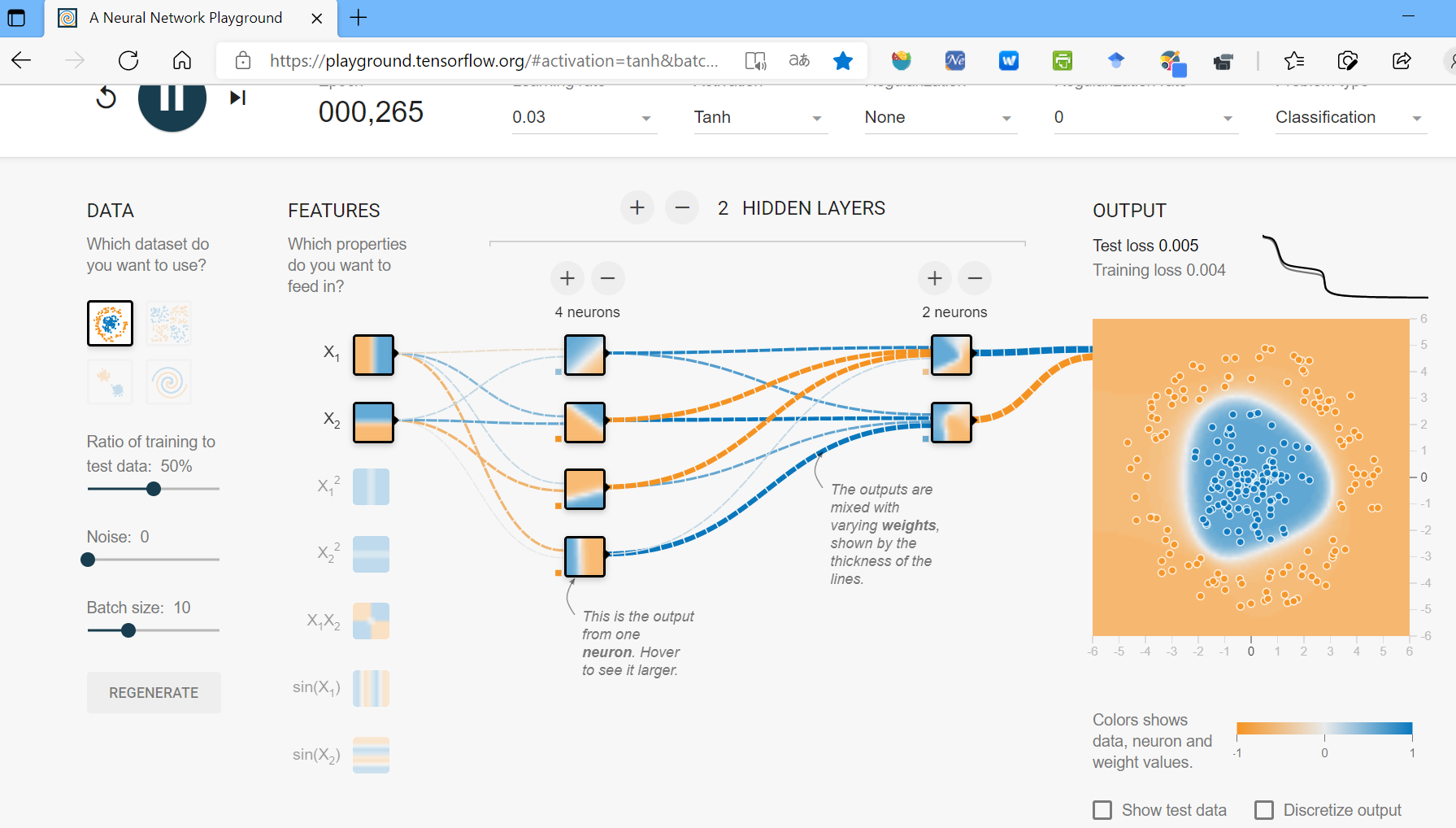The image size is (1456, 828).
Task: Toggle the sin(X1) feature on
Action: pyautogui.click(x=371, y=688)
